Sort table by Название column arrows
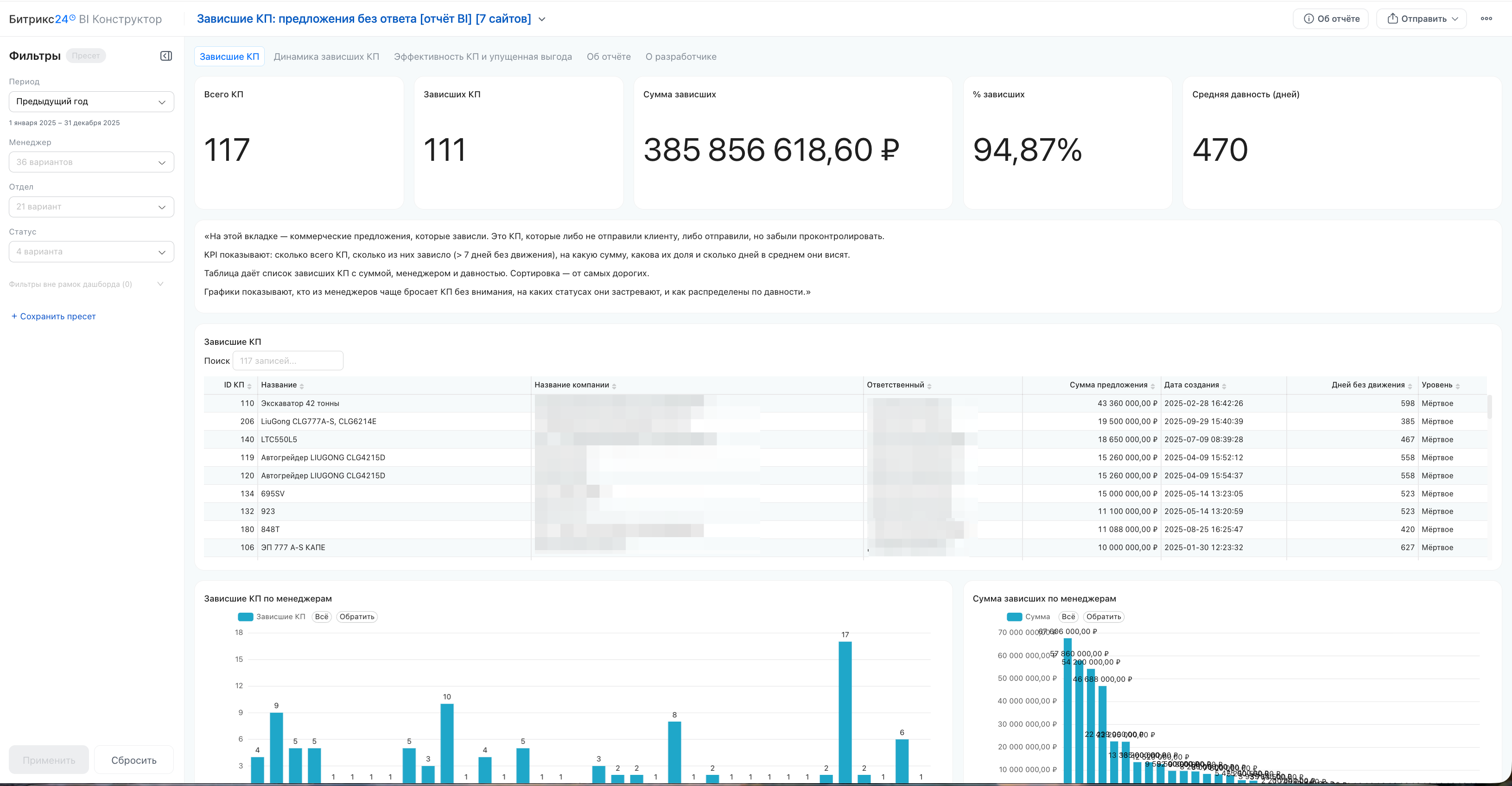Viewport: 1512px width, 786px height. (302, 386)
